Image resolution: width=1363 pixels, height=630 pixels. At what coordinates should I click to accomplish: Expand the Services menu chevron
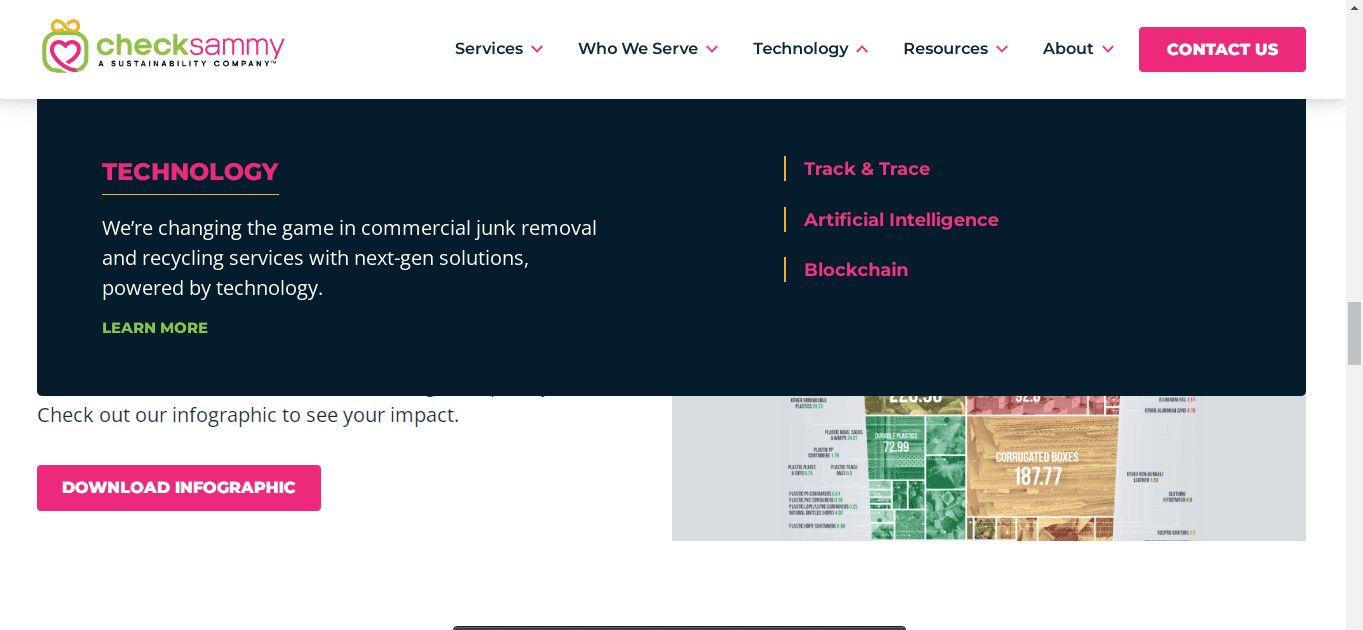pos(537,49)
